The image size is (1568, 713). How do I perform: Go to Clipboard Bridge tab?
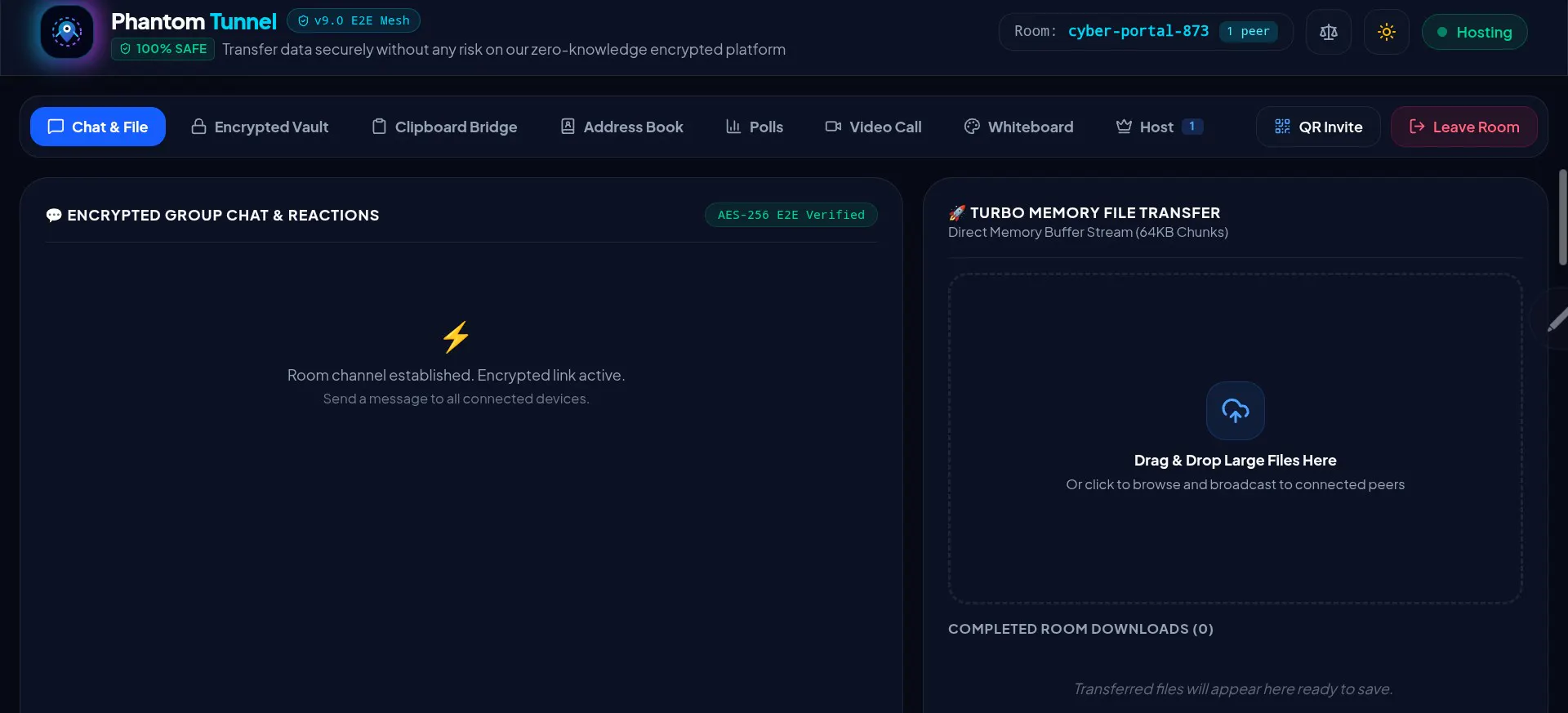coord(444,127)
